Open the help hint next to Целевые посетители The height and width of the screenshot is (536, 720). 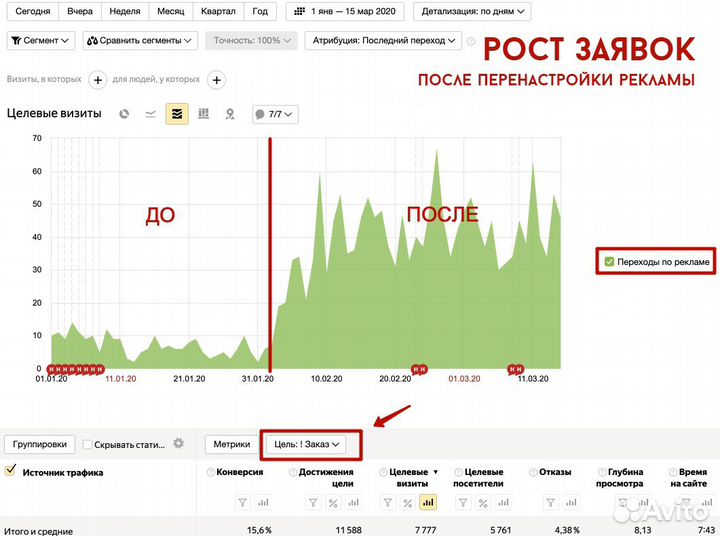coord(458,472)
